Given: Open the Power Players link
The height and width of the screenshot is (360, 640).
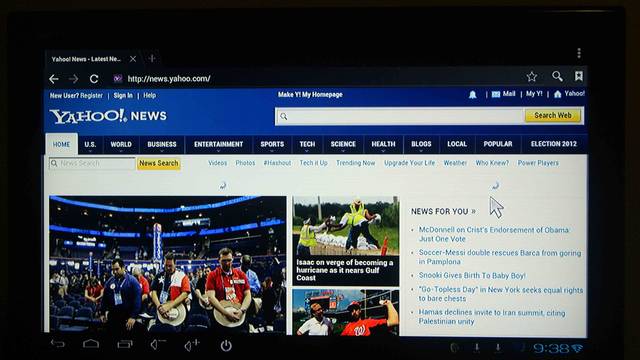Looking at the screenshot, I should coord(538,163).
